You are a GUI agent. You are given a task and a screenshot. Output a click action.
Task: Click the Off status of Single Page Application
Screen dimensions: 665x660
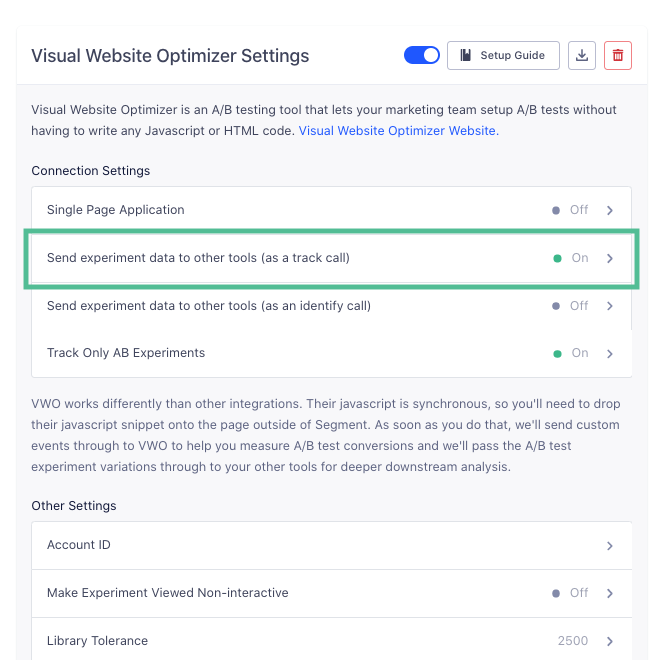point(578,210)
